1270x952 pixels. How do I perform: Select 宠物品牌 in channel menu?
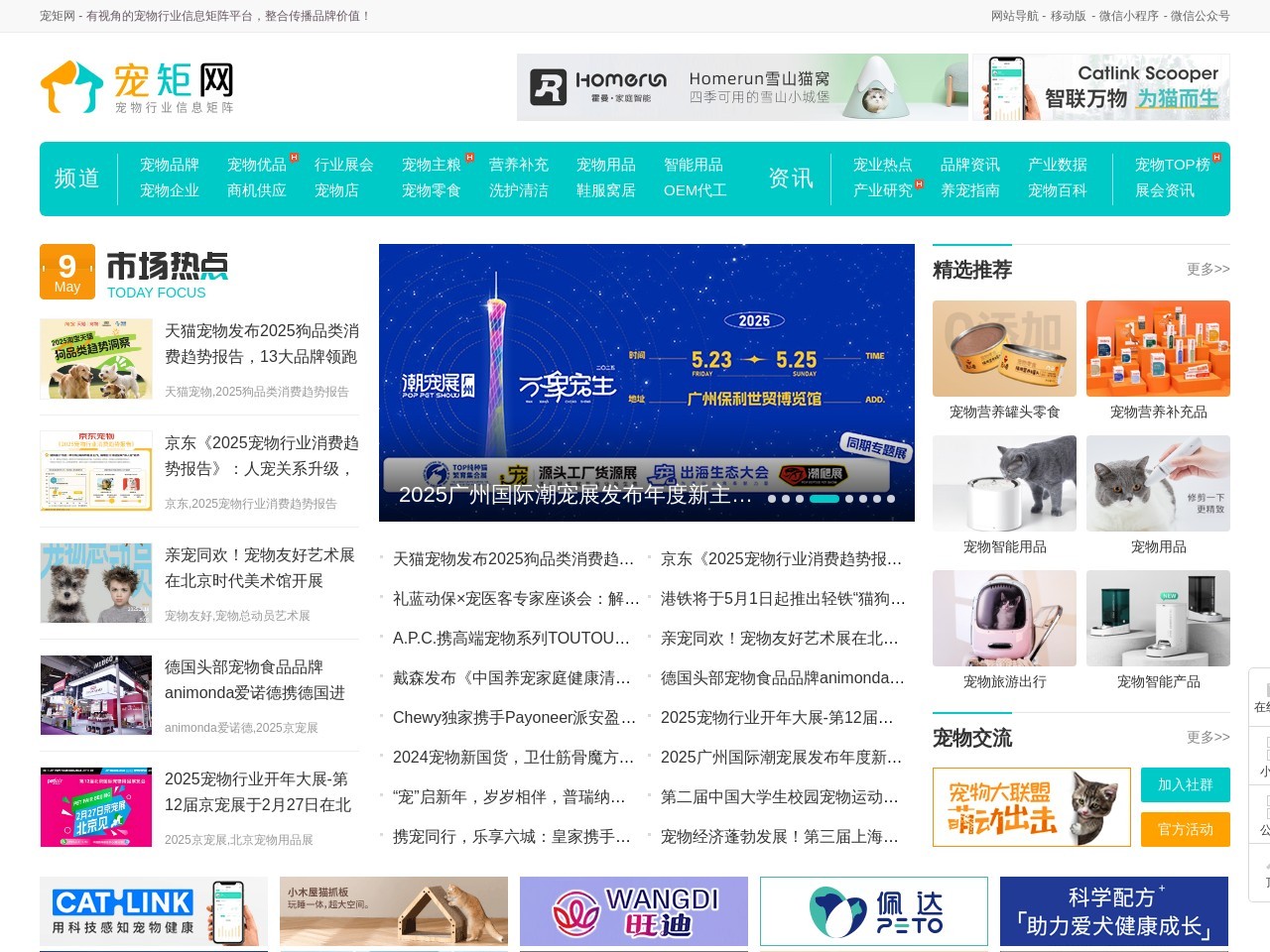click(169, 165)
